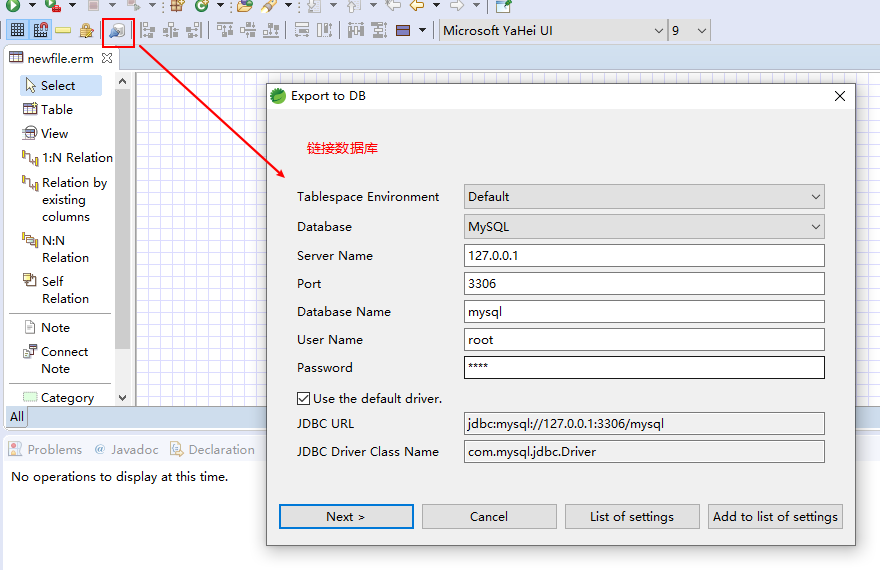Click the Add to list of settings button
This screenshot has width=880, height=570.
tap(775, 516)
